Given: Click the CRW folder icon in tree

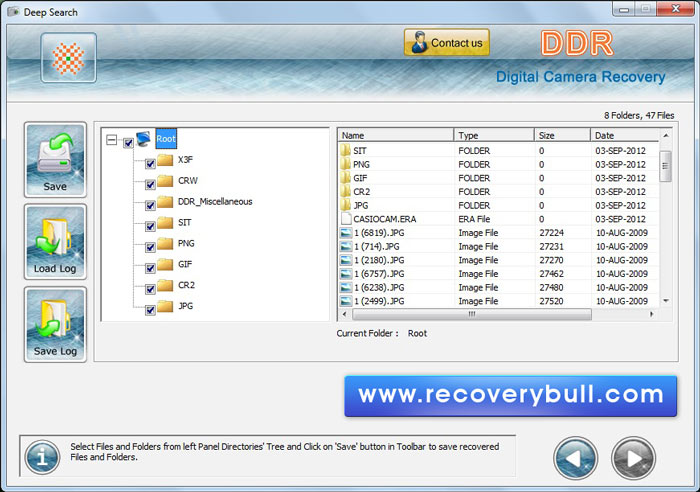Looking at the screenshot, I should click(165, 181).
